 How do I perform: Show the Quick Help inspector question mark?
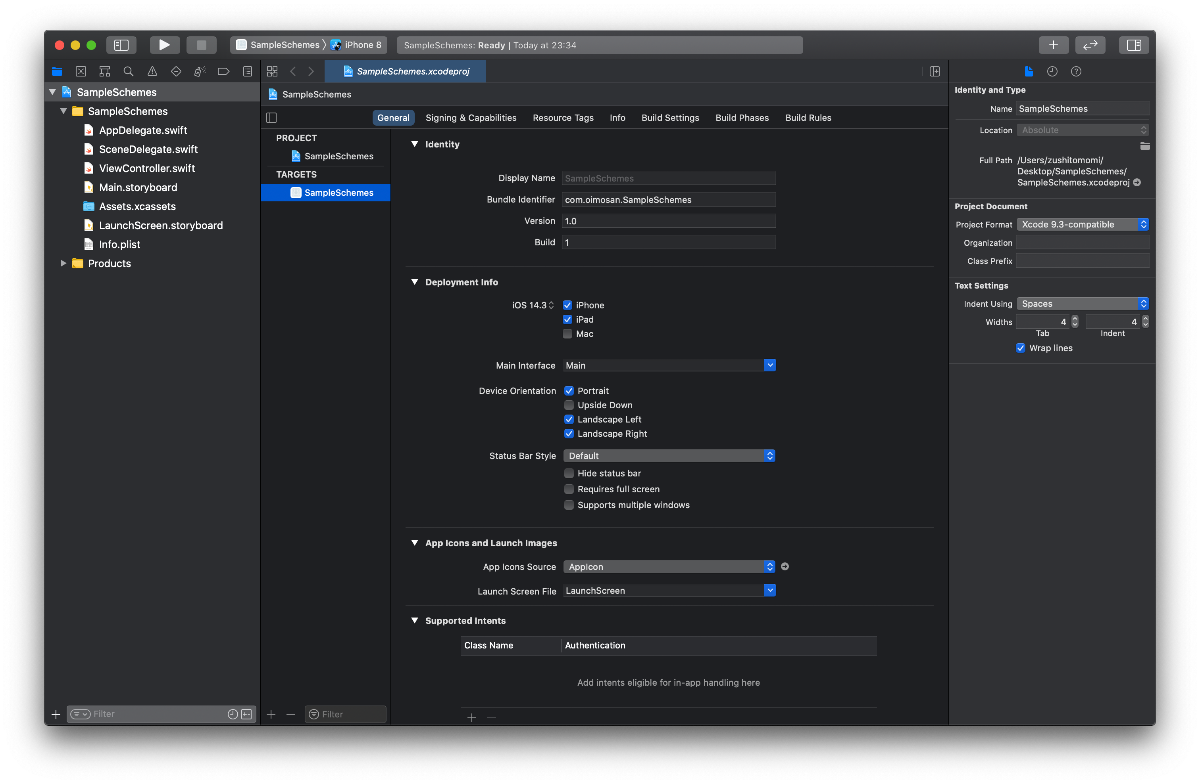(1075, 71)
